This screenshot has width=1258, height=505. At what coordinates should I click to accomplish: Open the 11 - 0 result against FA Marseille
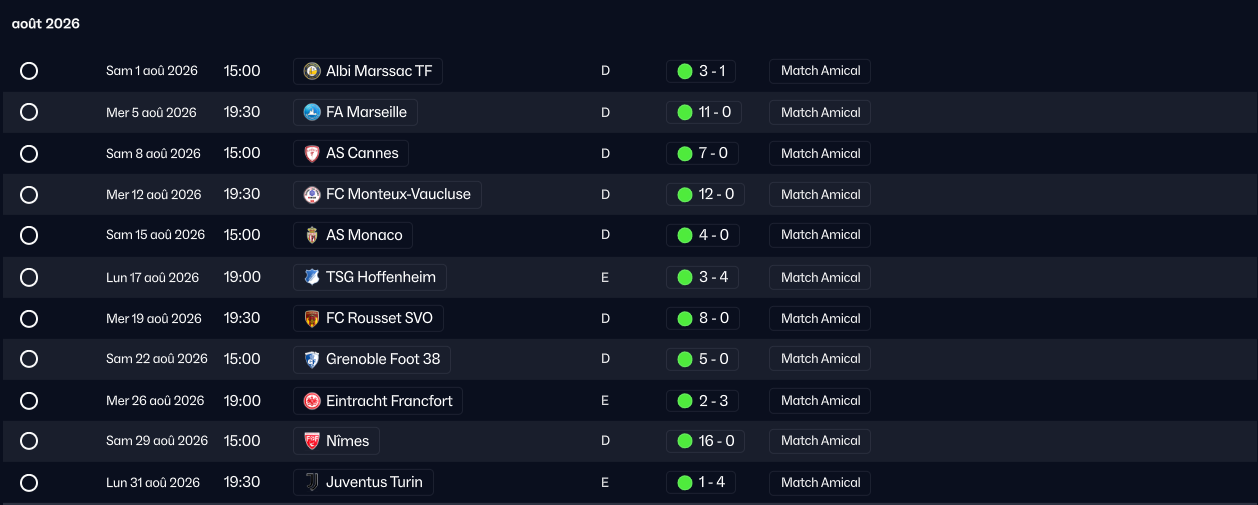[x=714, y=112]
